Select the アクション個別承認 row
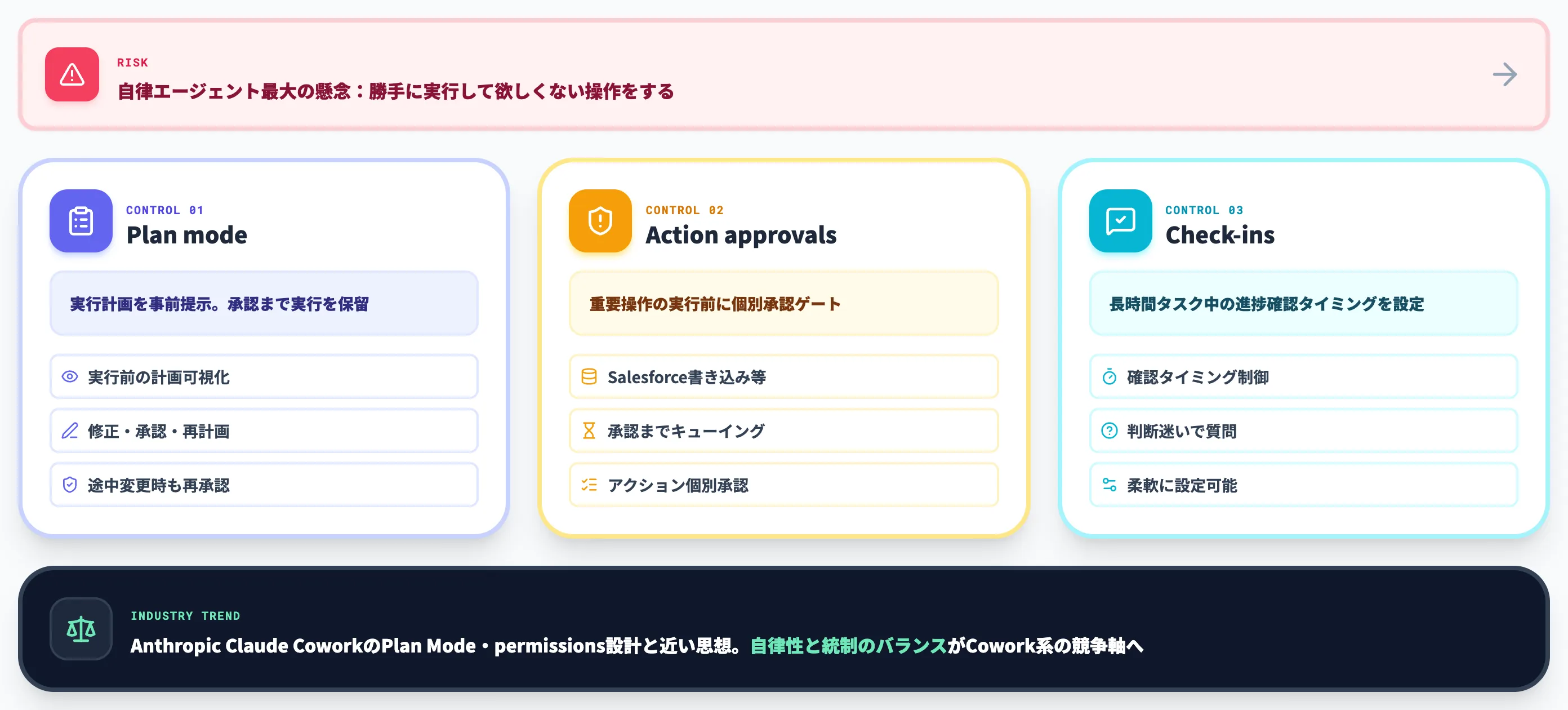Screen dimensions: 1568x710 (783, 485)
